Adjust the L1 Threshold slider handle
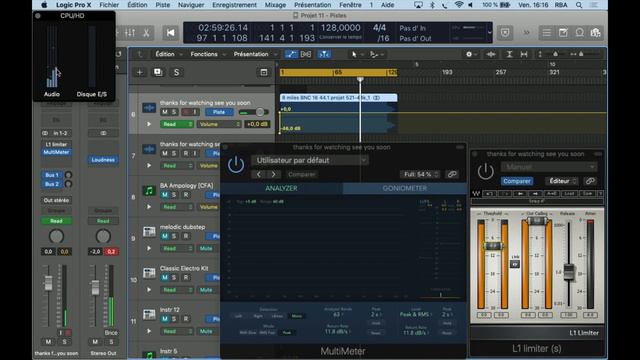640x360 pixels. pyautogui.click(x=493, y=246)
